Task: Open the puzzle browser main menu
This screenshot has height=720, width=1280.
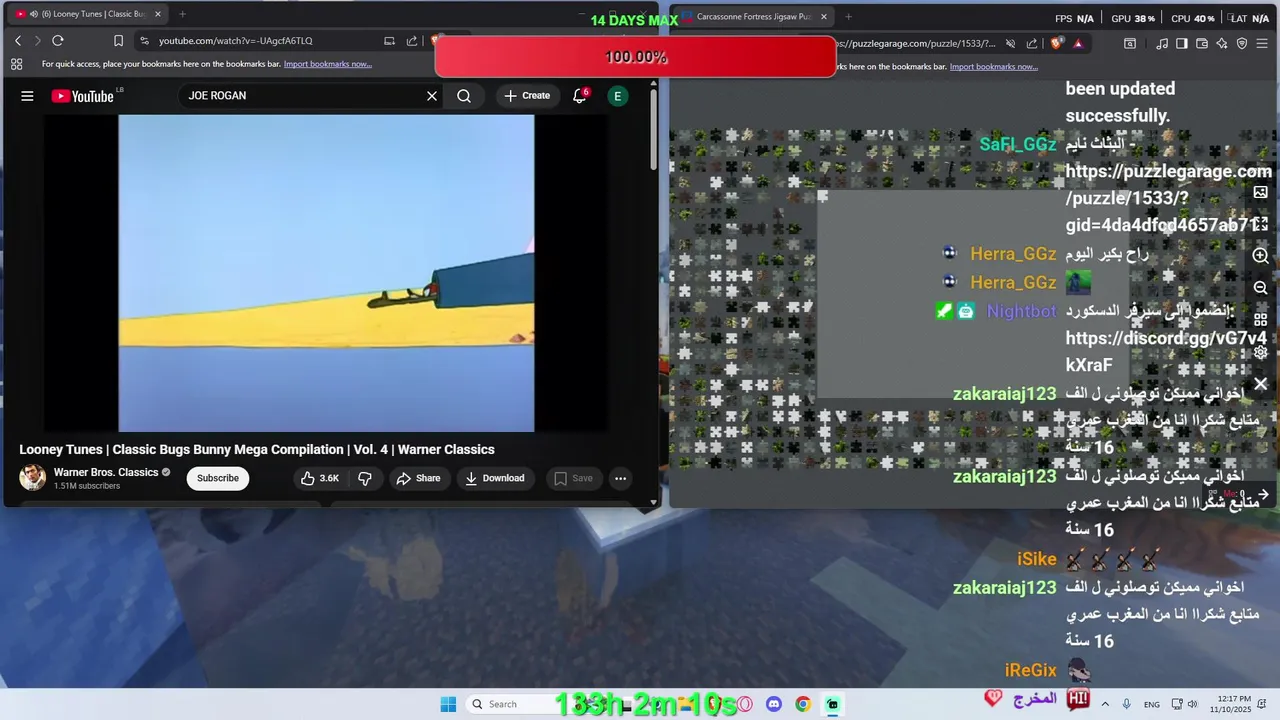Action: tap(1263, 44)
